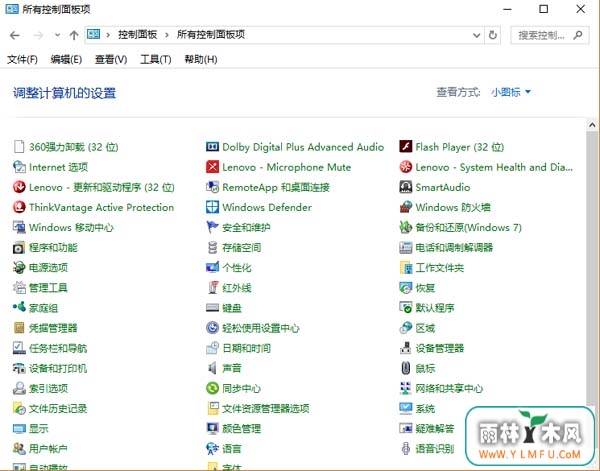Click the 程序和功能 icon
Screen dimensions: 600x471
point(19,248)
